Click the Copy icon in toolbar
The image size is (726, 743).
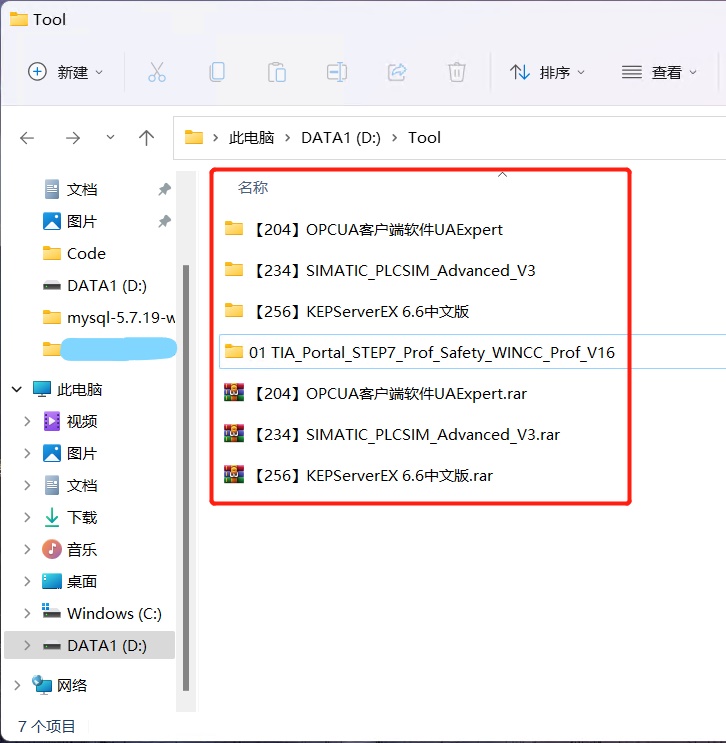tap(217, 72)
